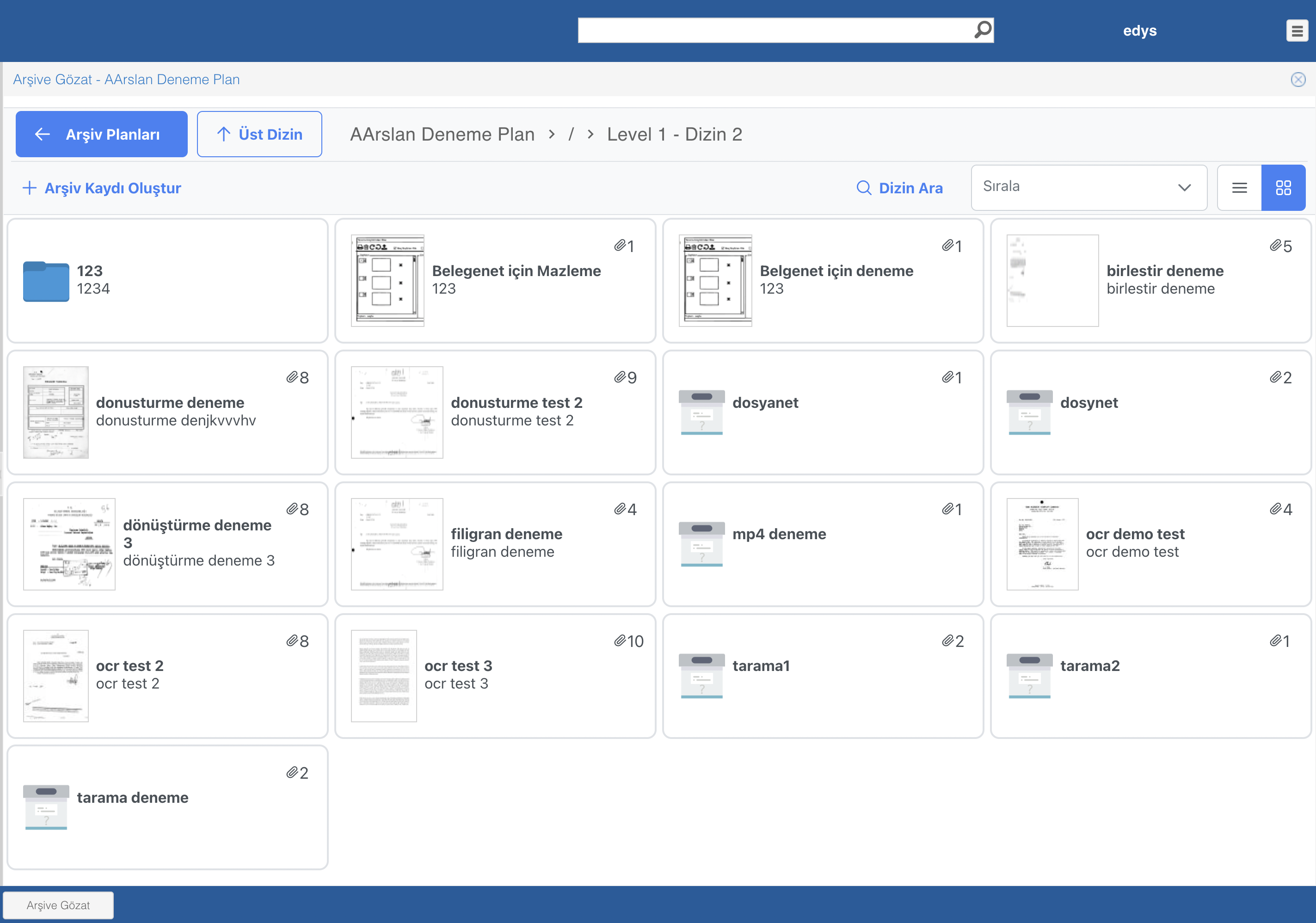Click the Dizin Ara search link

point(899,188)
